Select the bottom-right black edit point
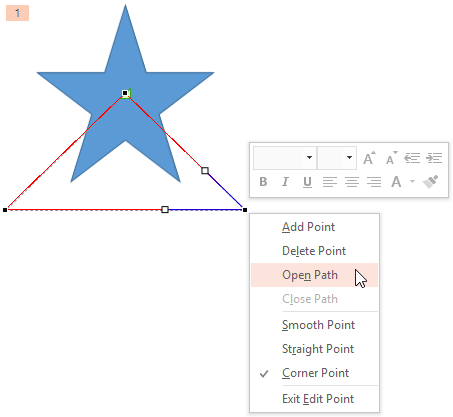Viewport: 453px width, 417px height. click(x=245, y=210)
